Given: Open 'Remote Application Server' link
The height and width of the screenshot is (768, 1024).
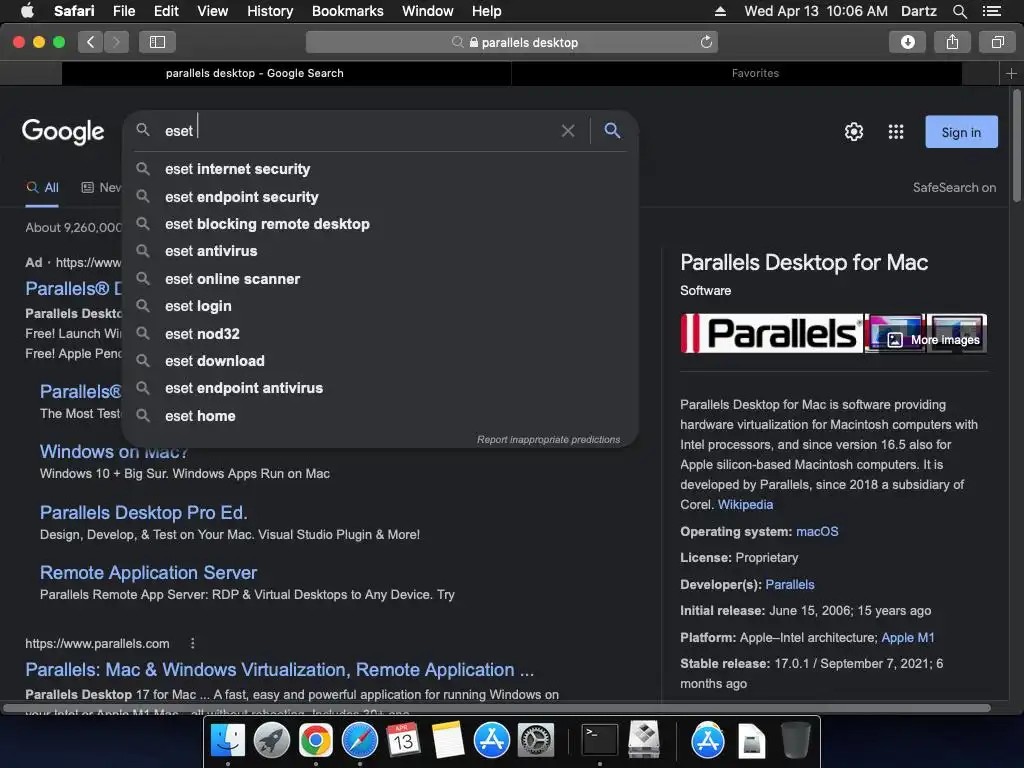Looking at the screenshot, I should [148, 573].
